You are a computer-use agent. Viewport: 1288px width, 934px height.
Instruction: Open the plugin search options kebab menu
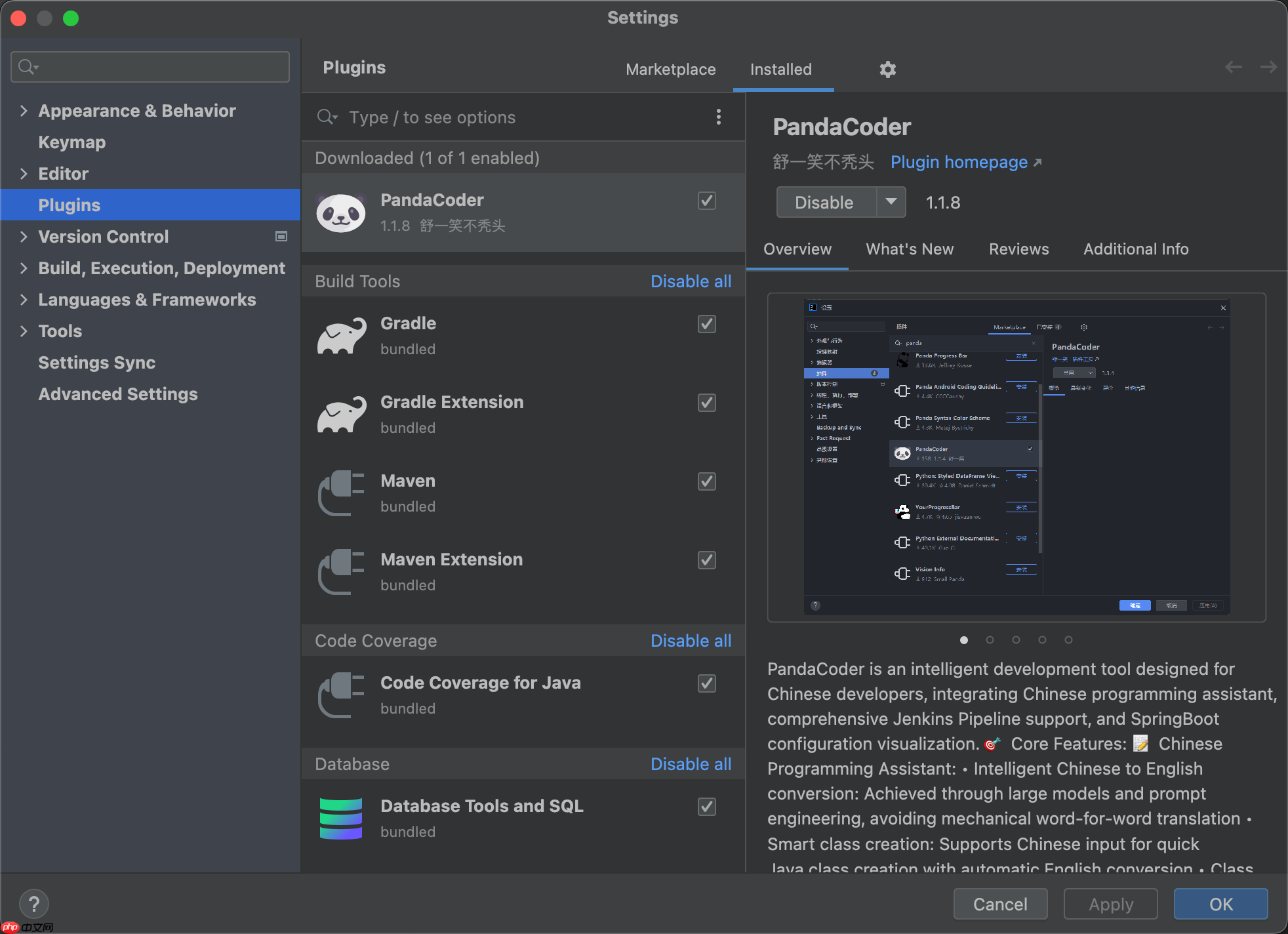(x=718, y=117)
